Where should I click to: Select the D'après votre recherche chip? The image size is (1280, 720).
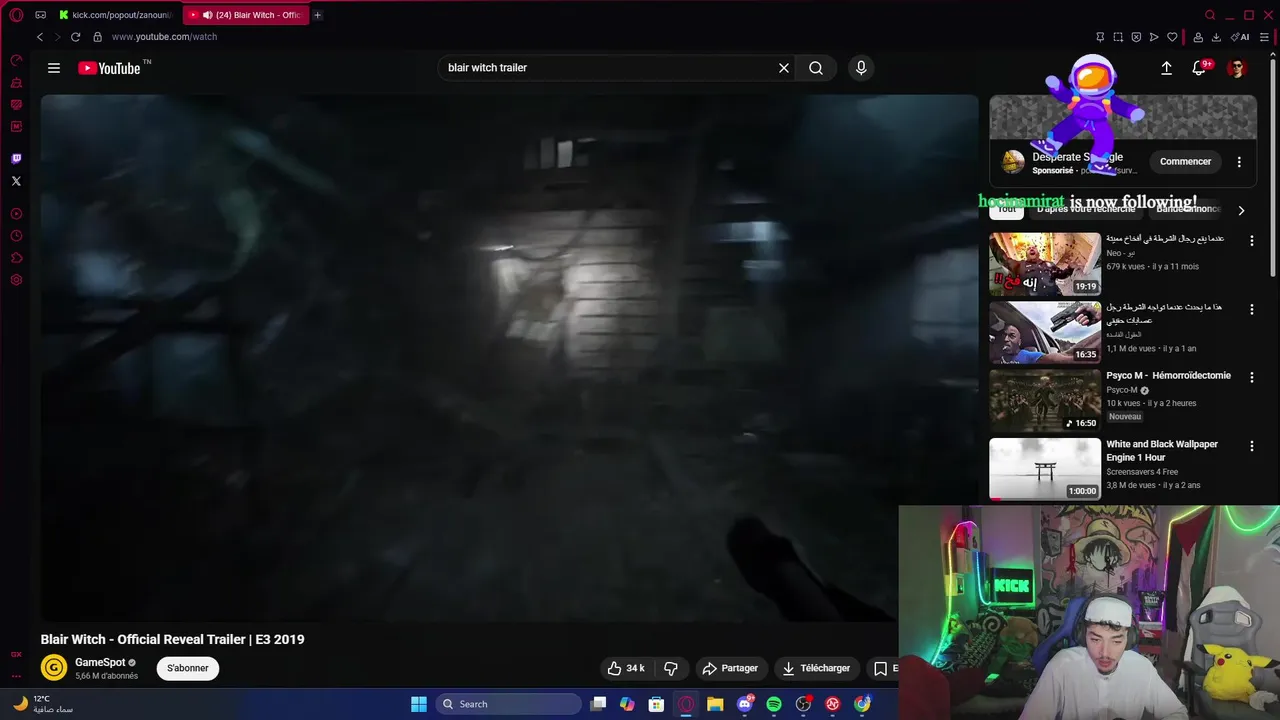pyautogui.click(x=1086, y=209)
